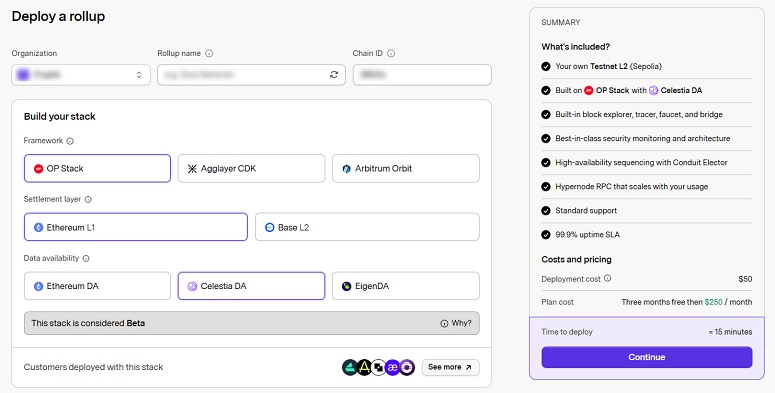
Task: Click checkmark beside Hypernode RPC
Action: coord(546,187)
